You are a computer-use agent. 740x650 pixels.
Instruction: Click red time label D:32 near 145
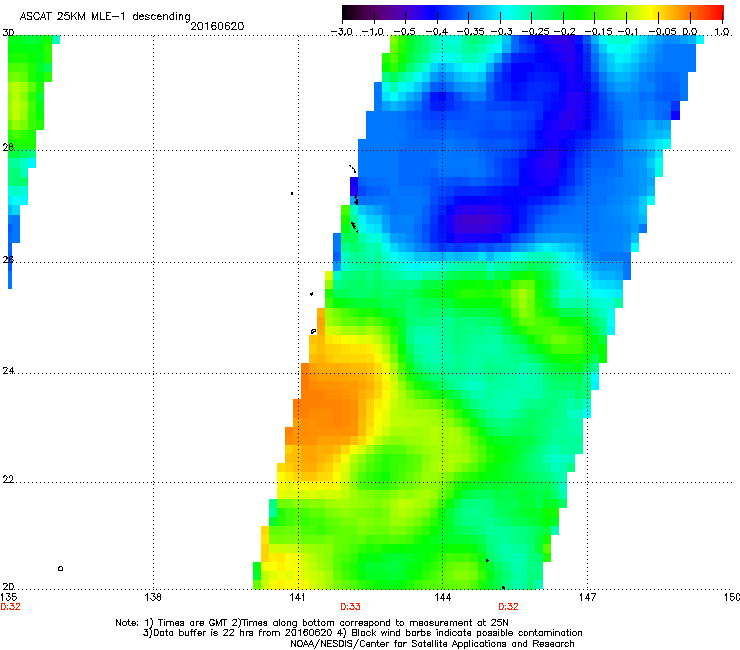[x=508, y=607]
